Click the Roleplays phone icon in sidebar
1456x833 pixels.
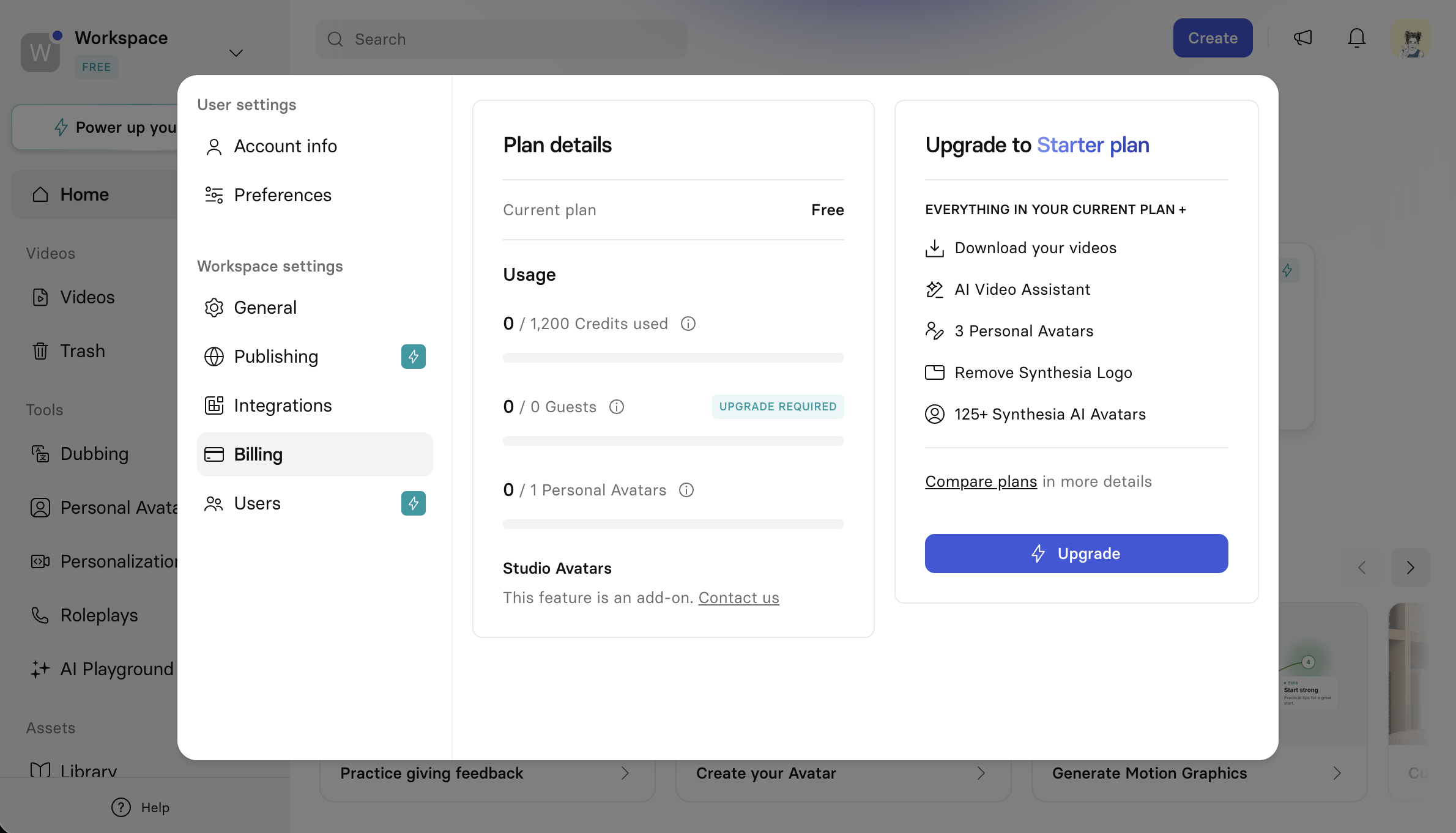40,615
